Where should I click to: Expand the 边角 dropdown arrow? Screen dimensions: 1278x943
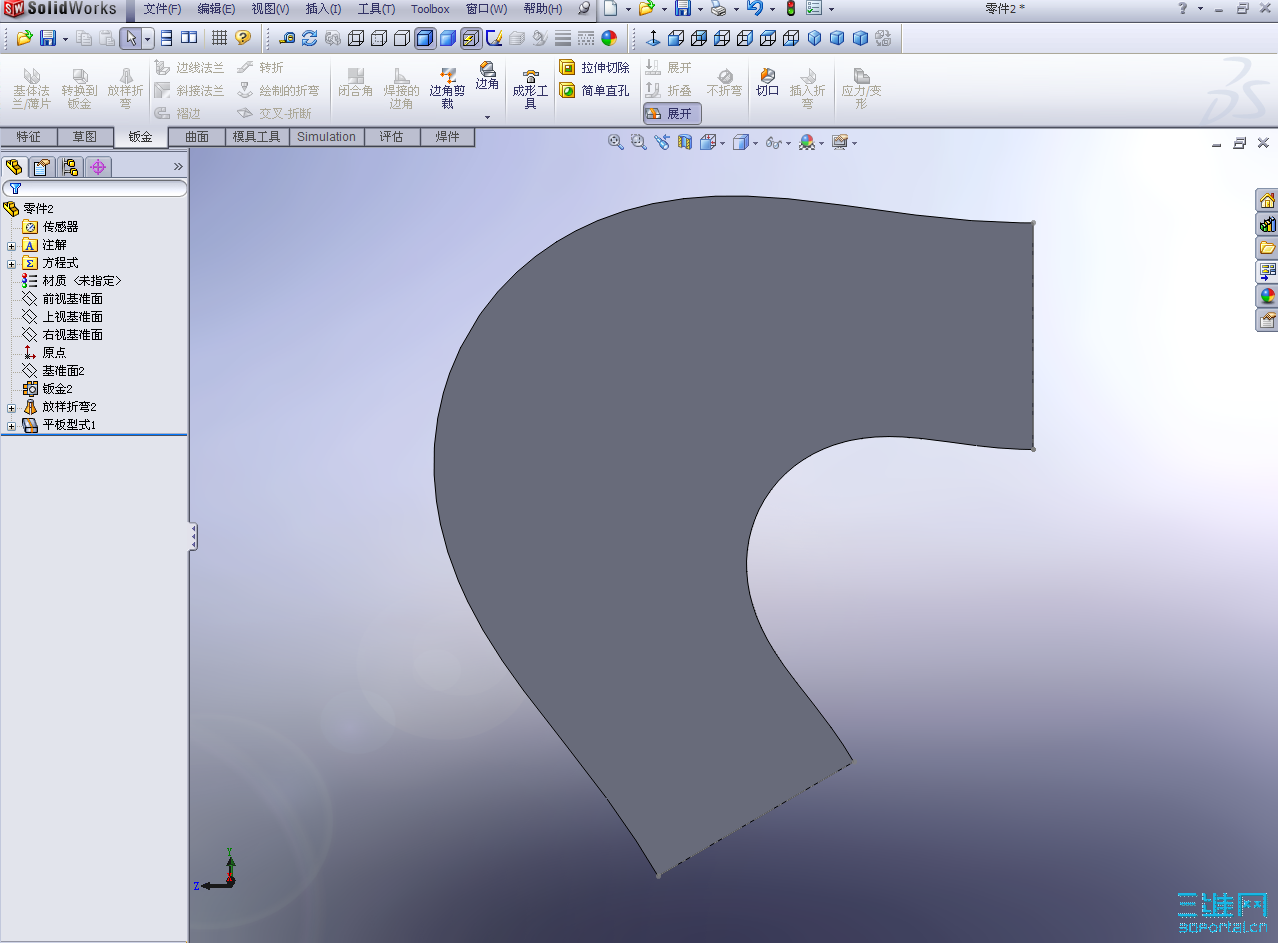coord(487,117)
